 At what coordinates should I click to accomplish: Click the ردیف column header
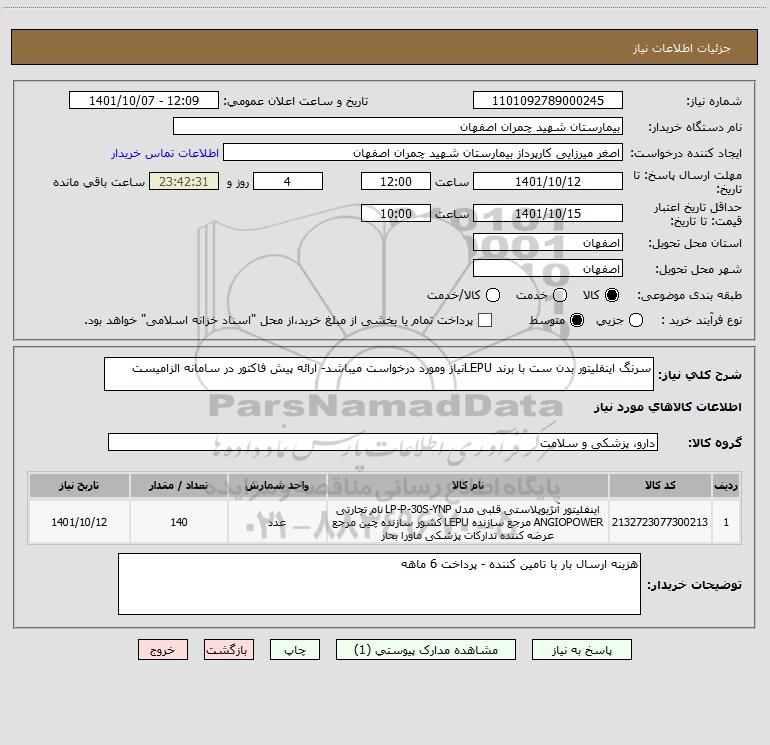click(726, 485)
